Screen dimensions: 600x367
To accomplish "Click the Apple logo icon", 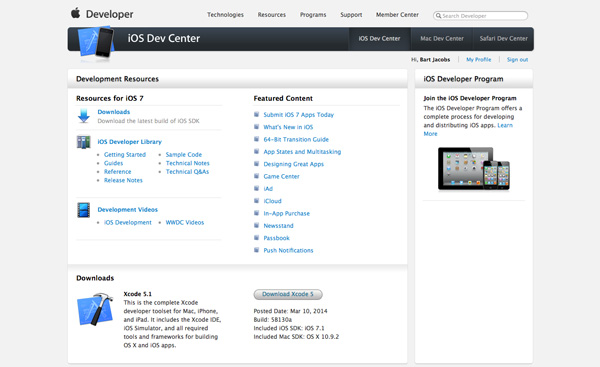I will pyautogui.click(x=75, y=13).
